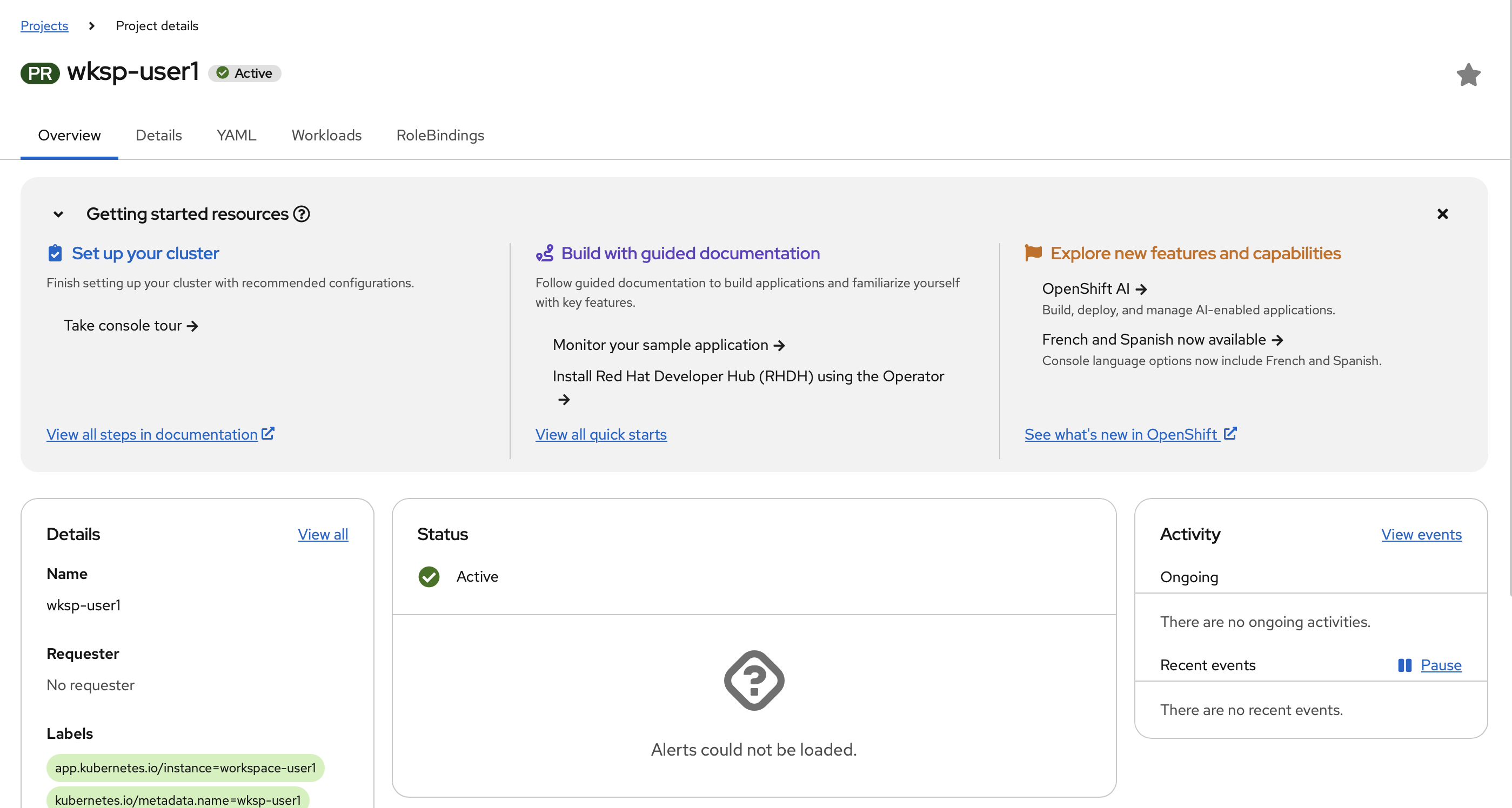
Task: Dismiss the Getting started resources panel
Action: [x=1442, y=214]
